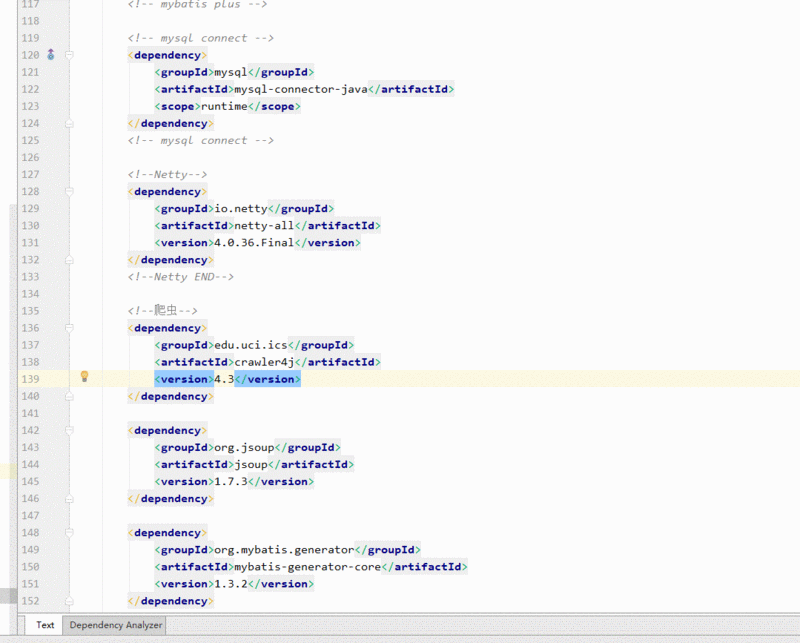Toggle the fold marker at line 146
Screen dimensions: 800x643
69,499
